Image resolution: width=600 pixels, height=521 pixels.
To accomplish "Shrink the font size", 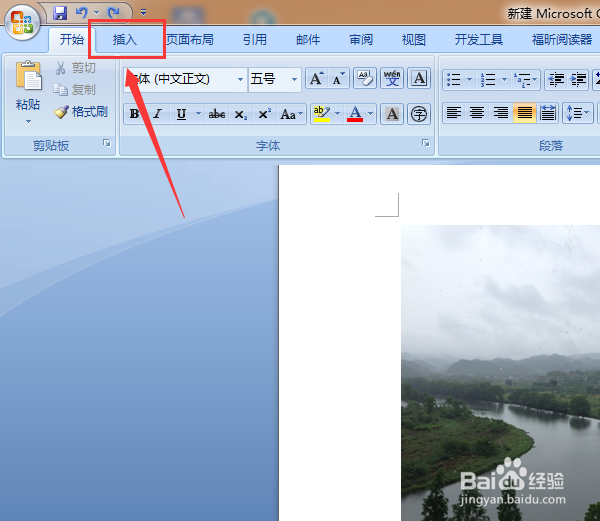I will [338, 78].
